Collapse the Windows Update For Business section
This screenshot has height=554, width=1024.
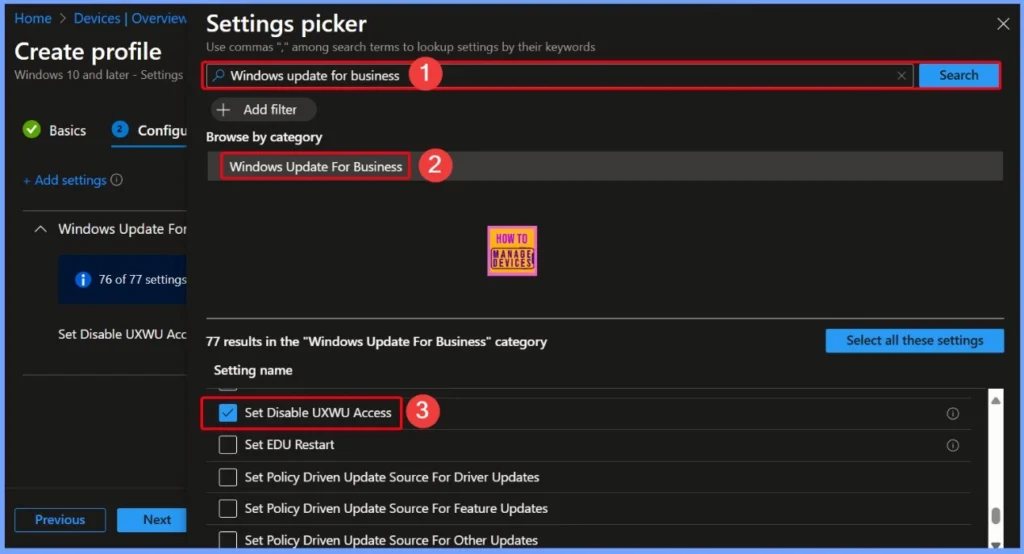pyautogui.click(x=40, y=229)
